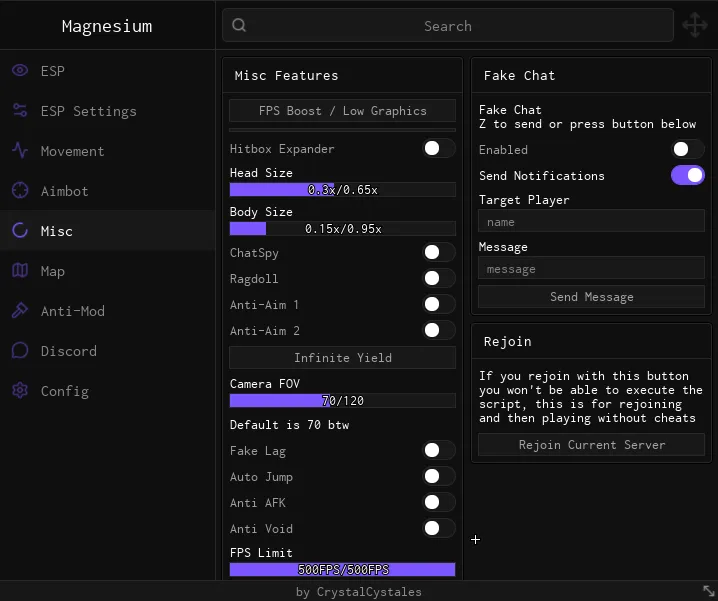The width and height of the screenshot is (718, 601).
Task: Click the Config gear icon
Action: pyautogui.click(x=20, y=391)
